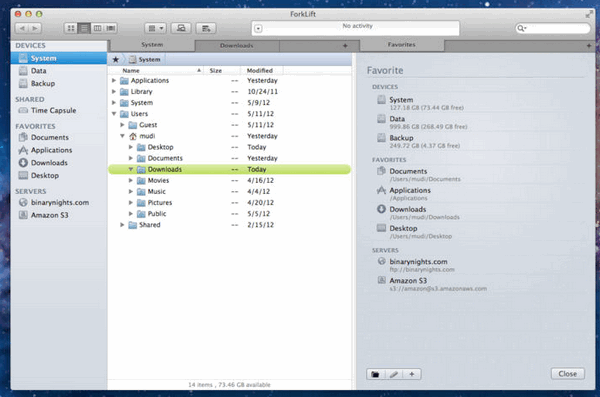Viewport: 600px width, 397px height.
Task: Open Documents favorite in sidebar
Action: (x=59, y=137)
